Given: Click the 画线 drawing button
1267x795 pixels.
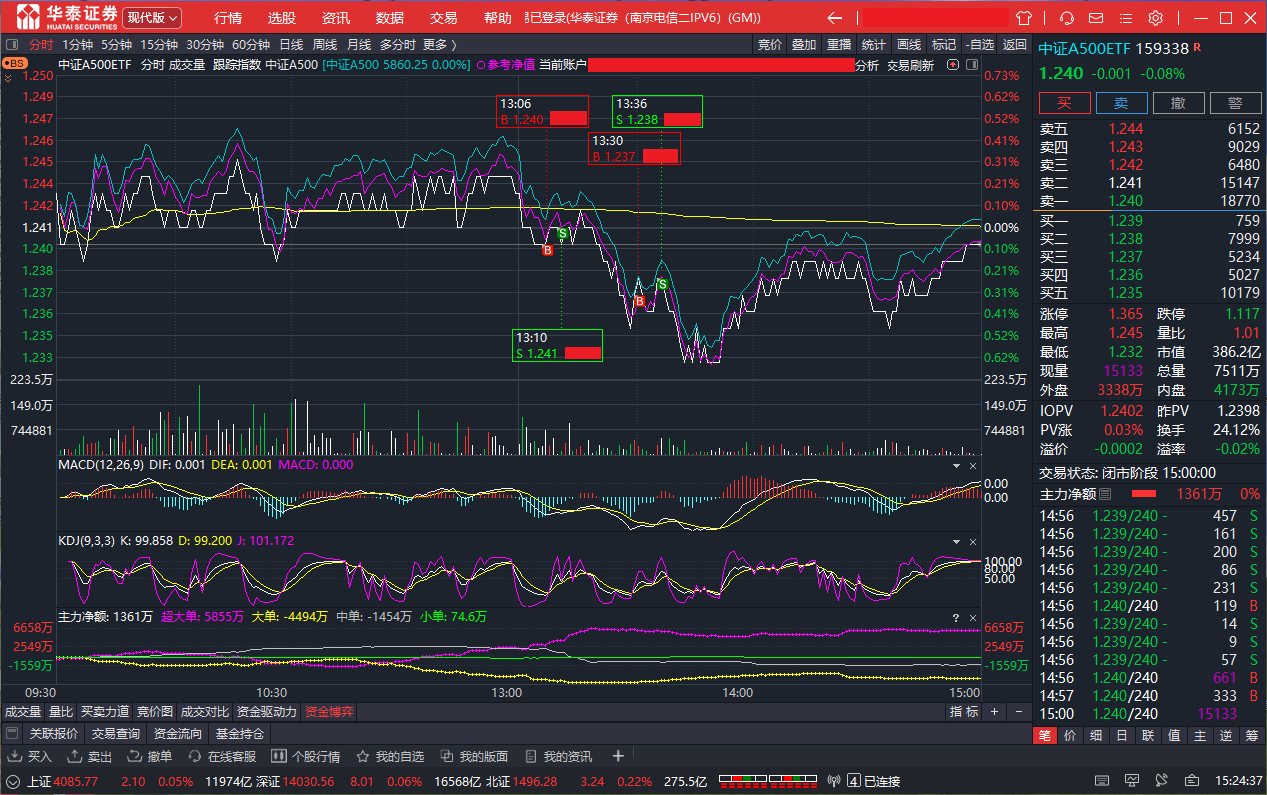Looking at the screenshot, I should pos(909,44).
